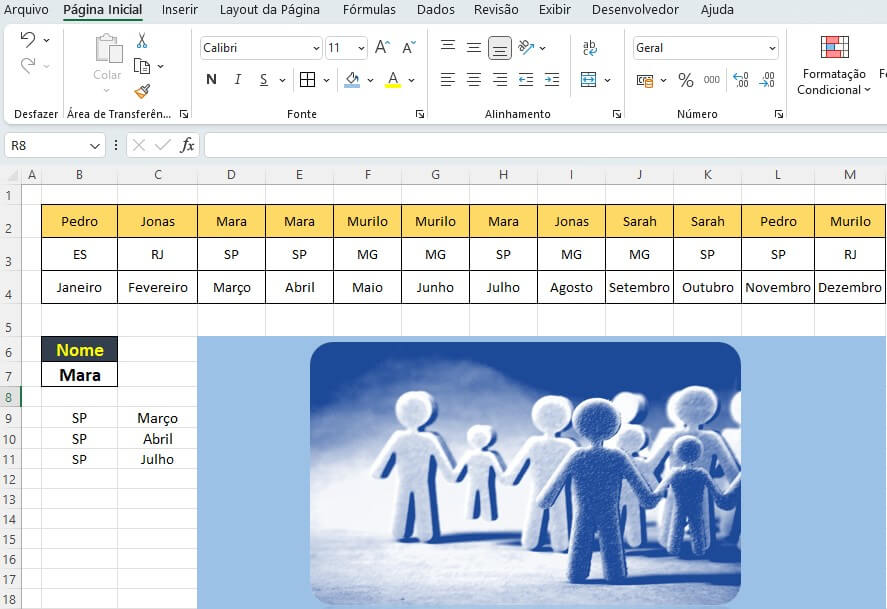Select the Format Painter brush icon
The width and height of the screenshot is (887, 609).
(142, 91)
